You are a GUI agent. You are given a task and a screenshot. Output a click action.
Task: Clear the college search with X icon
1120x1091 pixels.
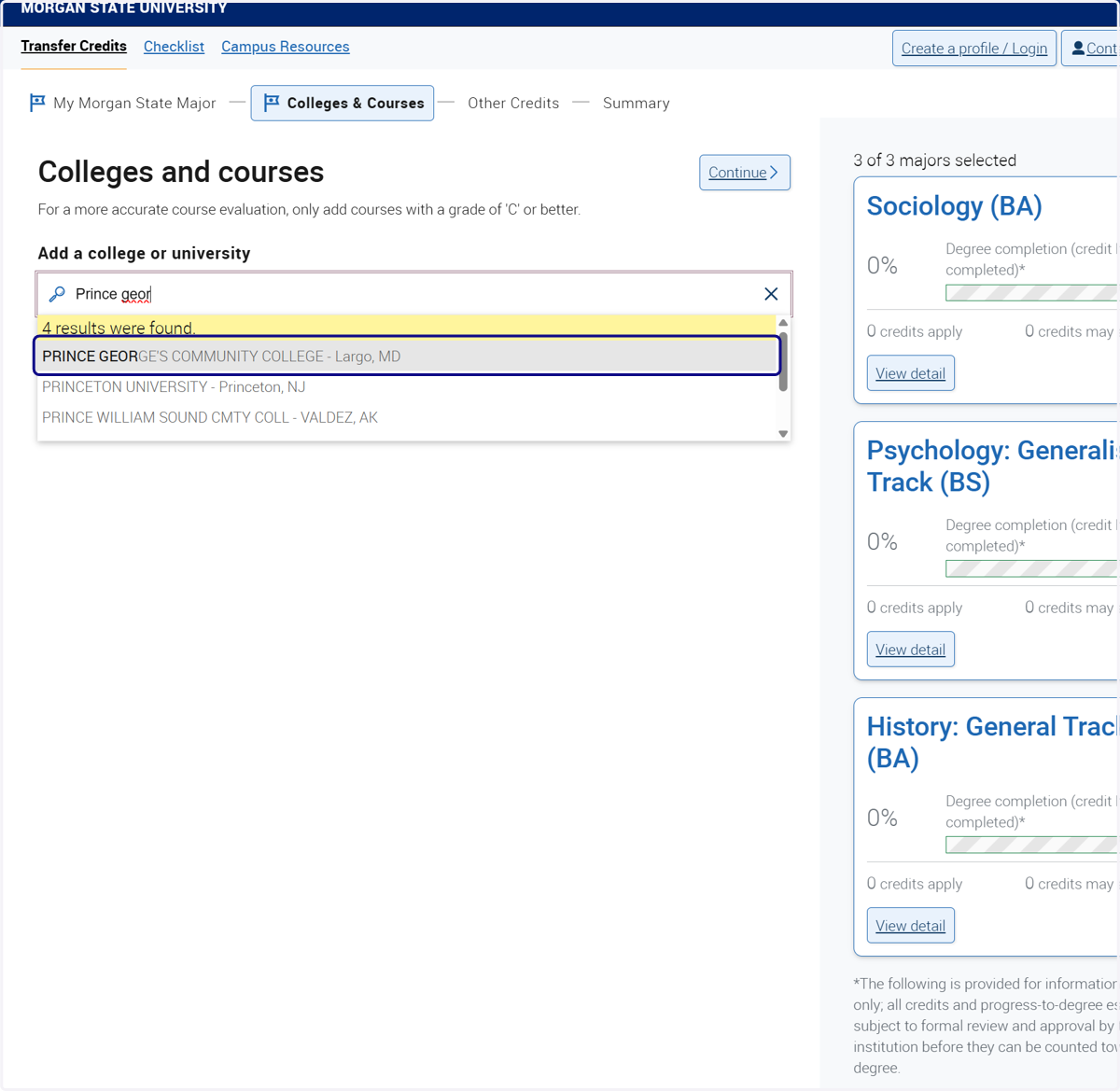click(771, 294)
